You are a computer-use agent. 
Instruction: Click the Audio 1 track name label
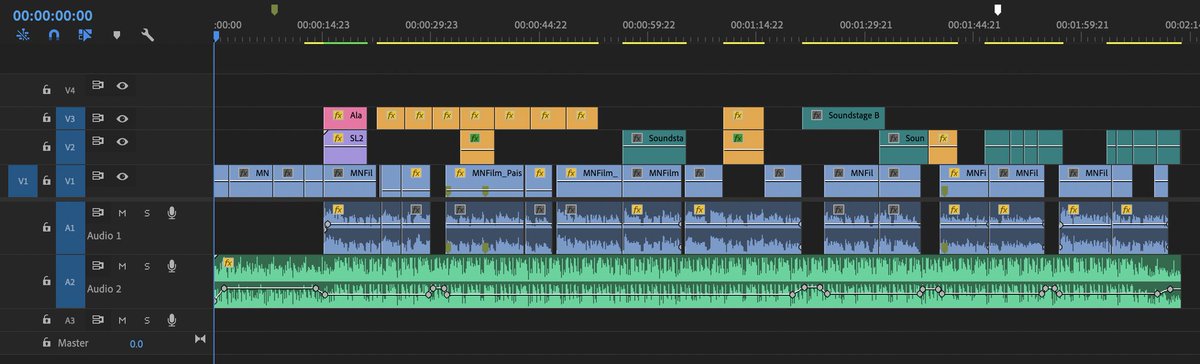coord(103,236)
